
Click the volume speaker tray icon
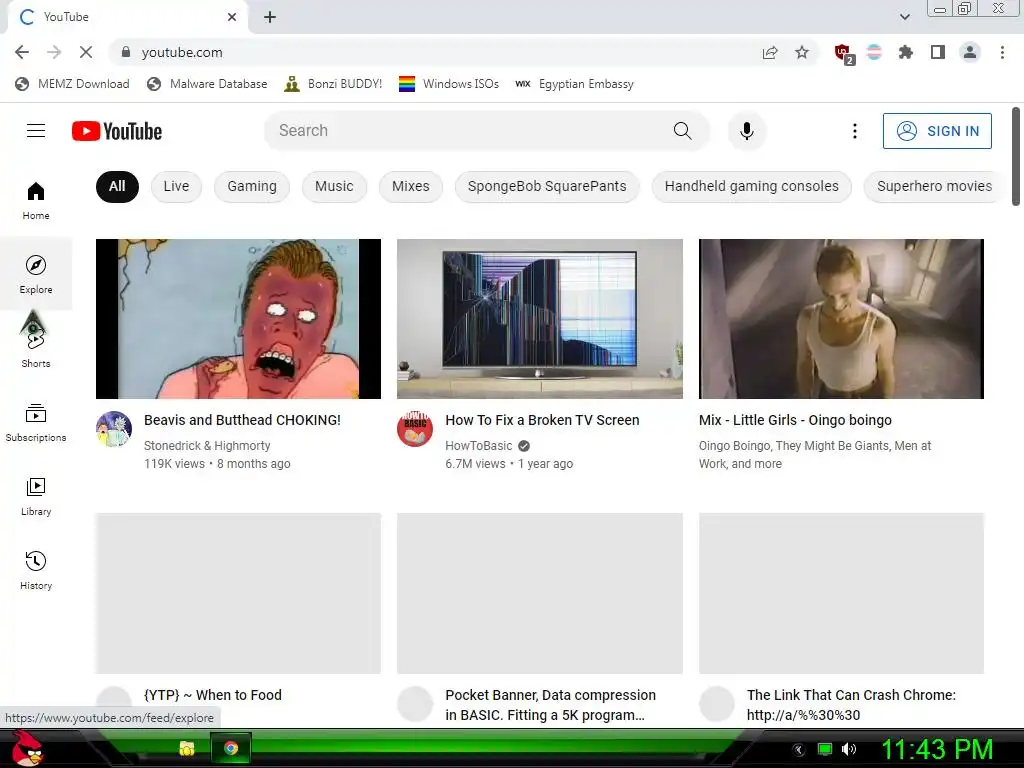pyautogui.click(x=849, y=749)
